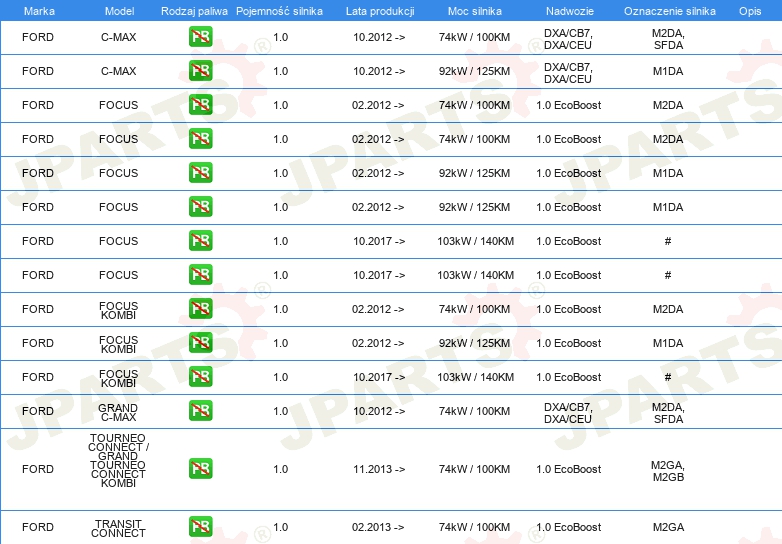The width and height of the screenshot is (782, 544).
Task: Click M2DA, SFDA code in C-MAX row
Action: [x=668, y=39]
